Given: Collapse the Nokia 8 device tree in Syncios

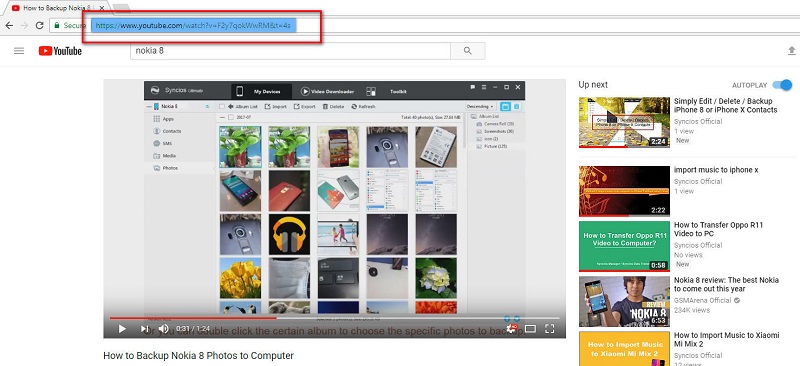Looking at the screenshot, I should pyautogui.click(x=148, y=107).
